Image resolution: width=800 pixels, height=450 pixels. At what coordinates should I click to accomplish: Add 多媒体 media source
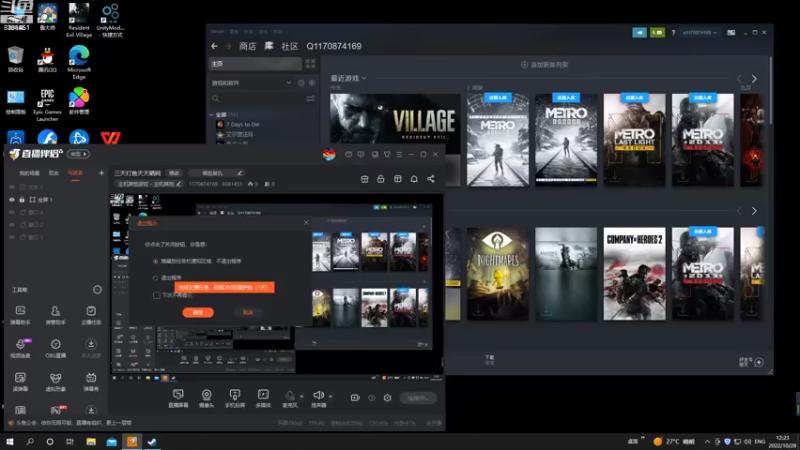point(263,398)
